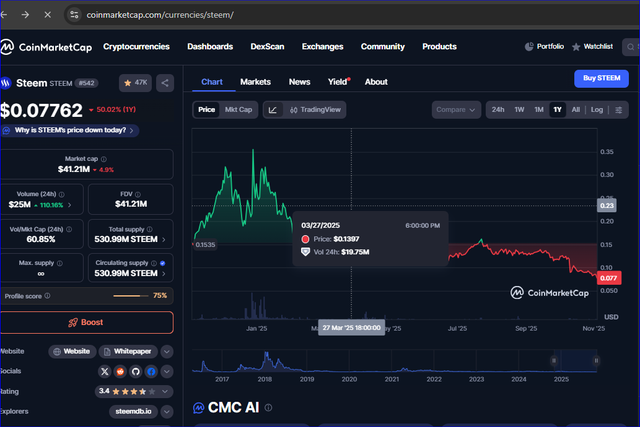Click the Boost button
The width and height of the screenshot is (640, 427).
pyautogui.click(x=87, y=322)
